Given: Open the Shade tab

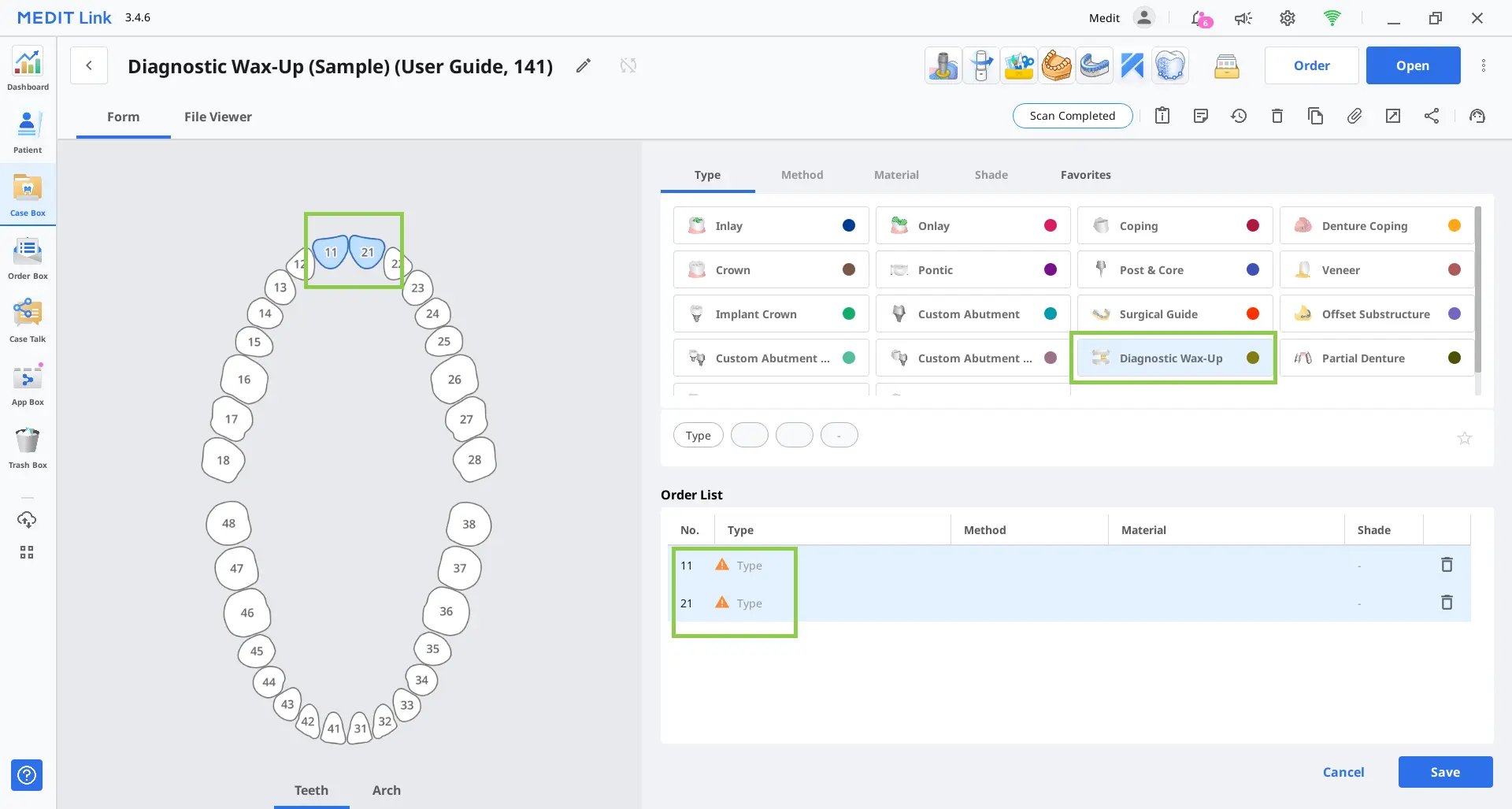Looking at the screenshot, I should [x=991, y=175].
